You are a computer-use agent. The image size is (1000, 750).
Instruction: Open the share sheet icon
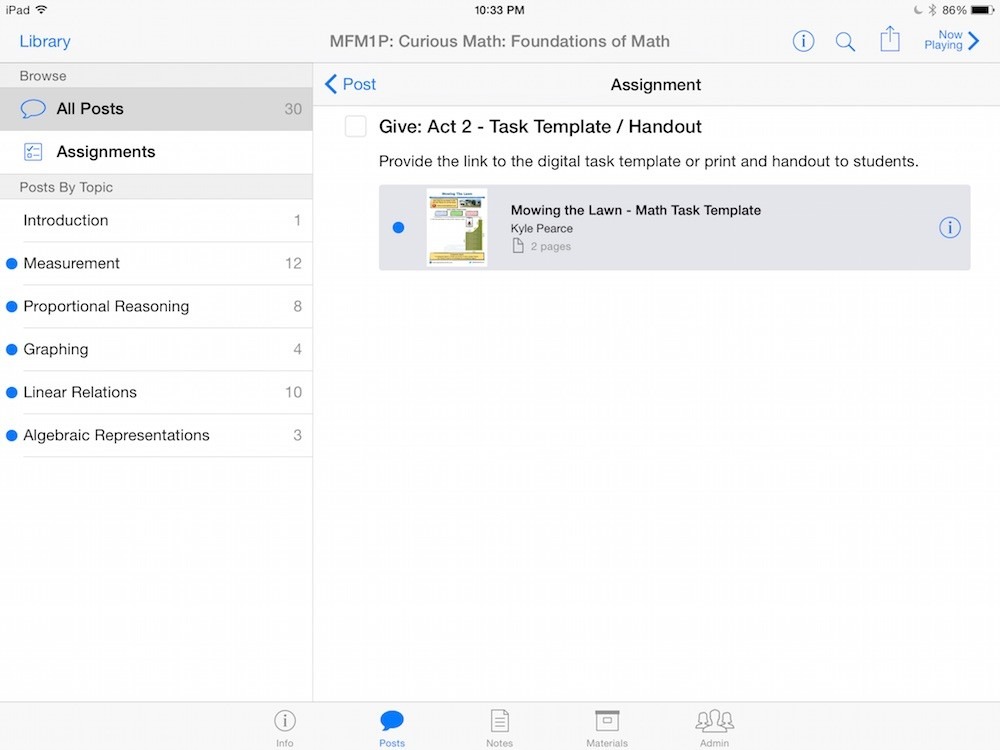890,40
